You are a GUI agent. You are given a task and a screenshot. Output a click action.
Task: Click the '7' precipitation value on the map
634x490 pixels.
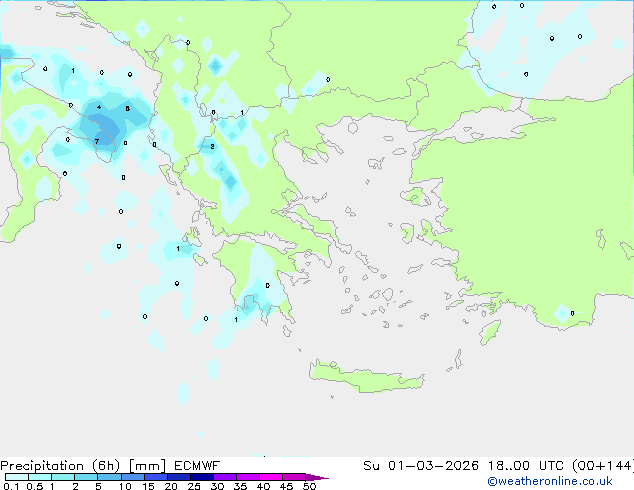97,141
